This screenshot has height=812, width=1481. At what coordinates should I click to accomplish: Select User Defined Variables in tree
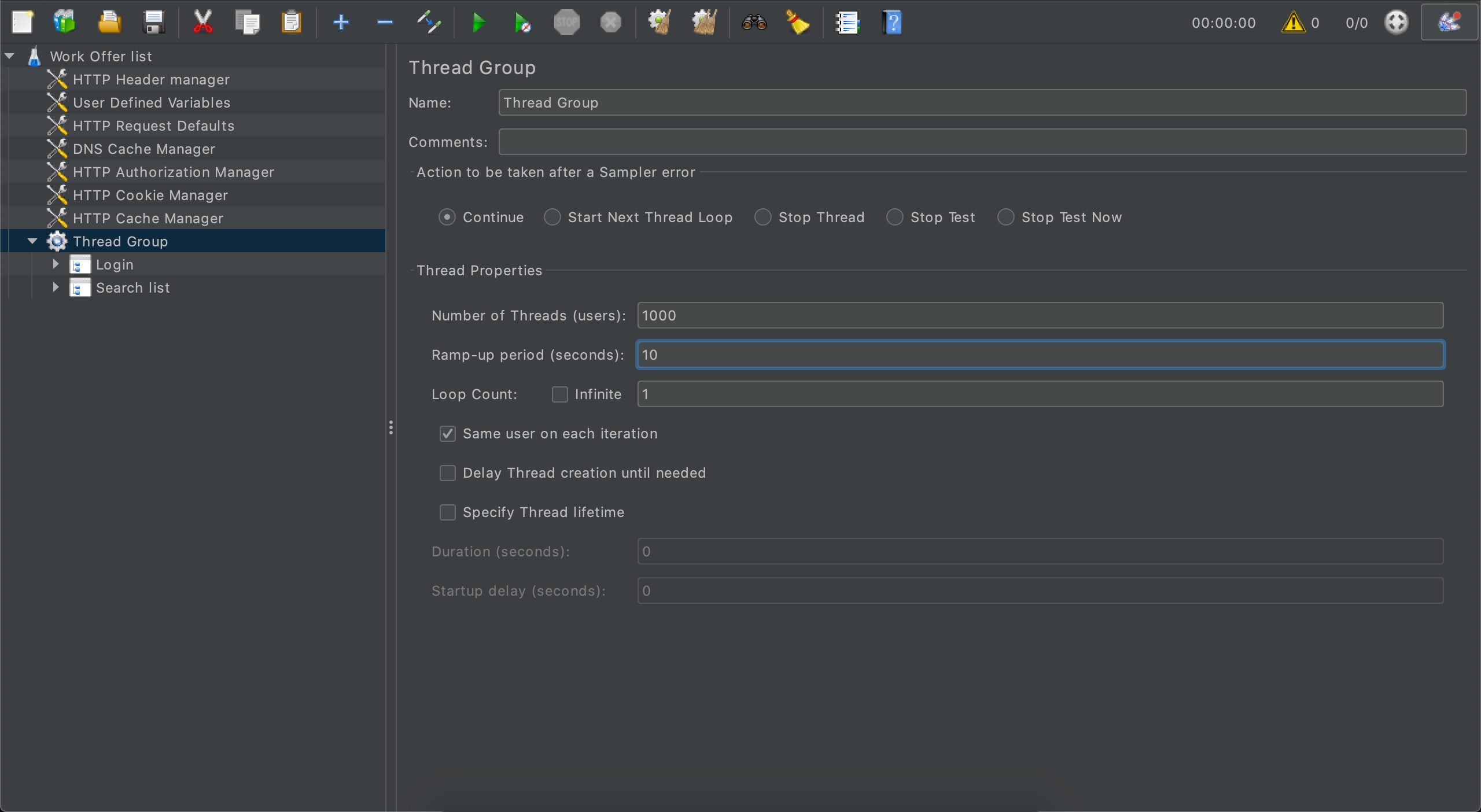point(152,102)
